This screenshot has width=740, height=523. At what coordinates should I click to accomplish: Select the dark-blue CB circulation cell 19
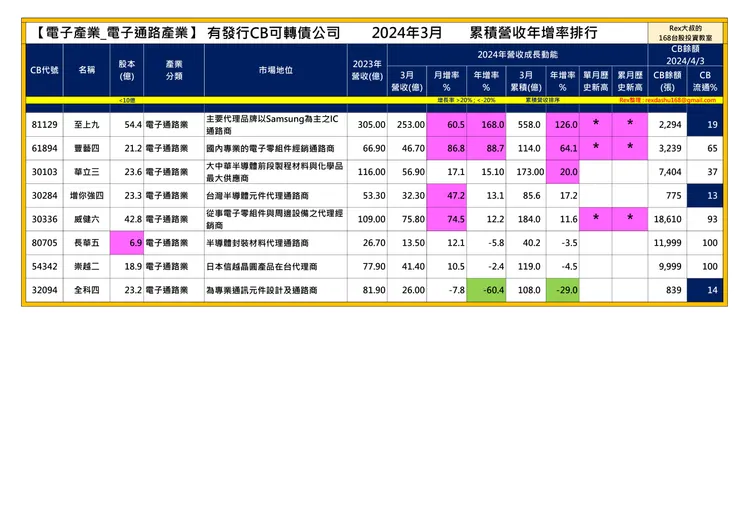(705, 125)
